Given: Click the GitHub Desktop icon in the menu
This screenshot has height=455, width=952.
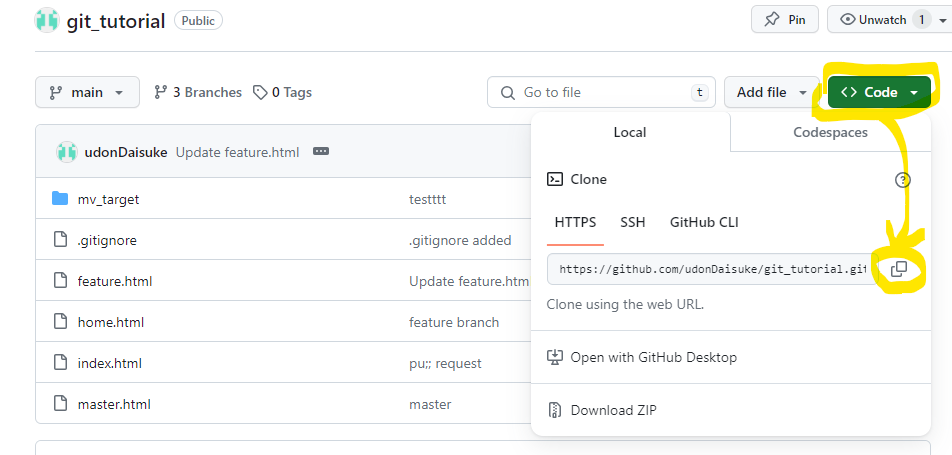Looking at the screenshot, I should 555,357.
